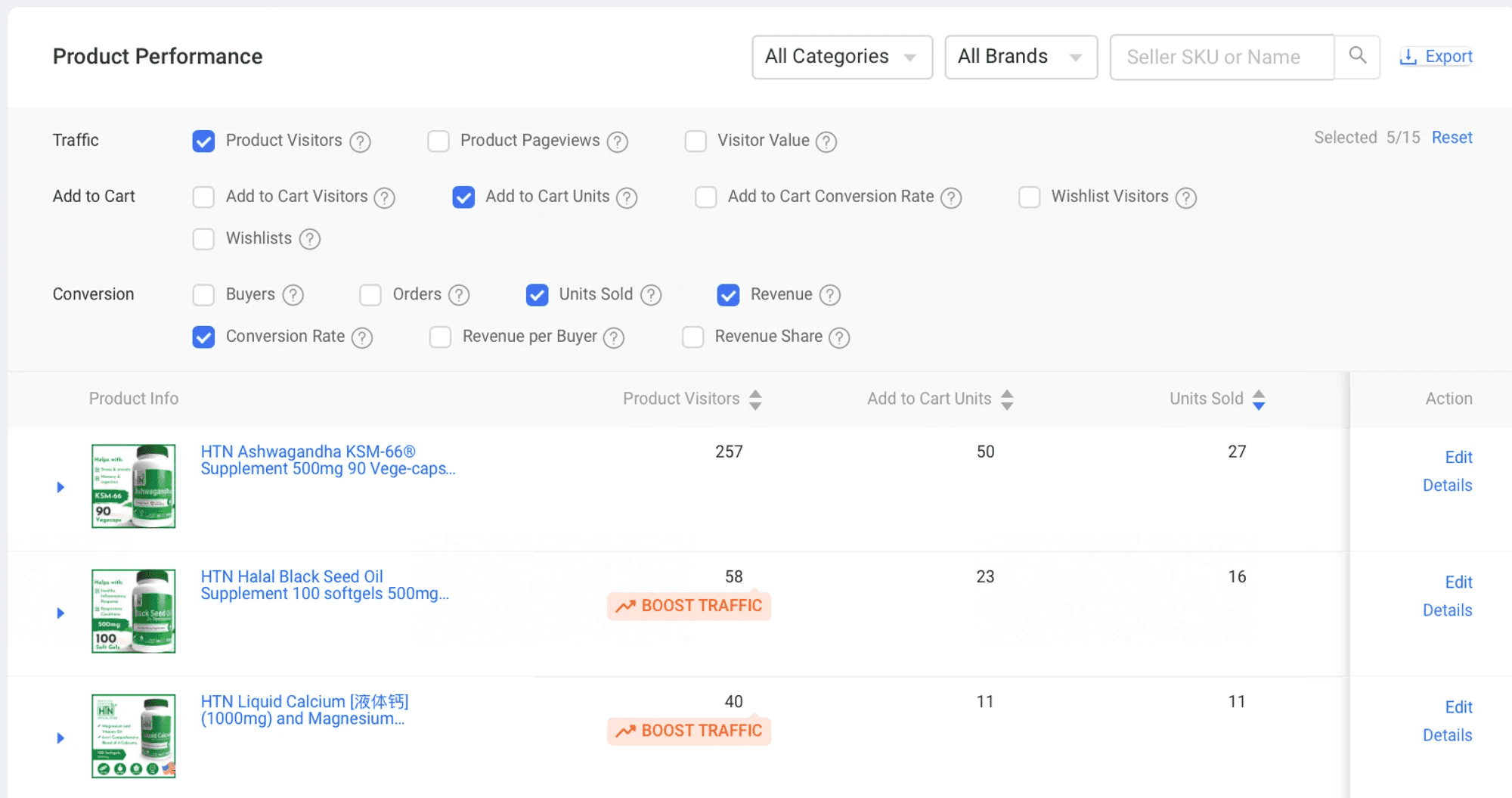The height and width of the screenshot is (798, 1512).
Task: Click help icon beside Revenue Share
Action: click(x=839, y=337)
